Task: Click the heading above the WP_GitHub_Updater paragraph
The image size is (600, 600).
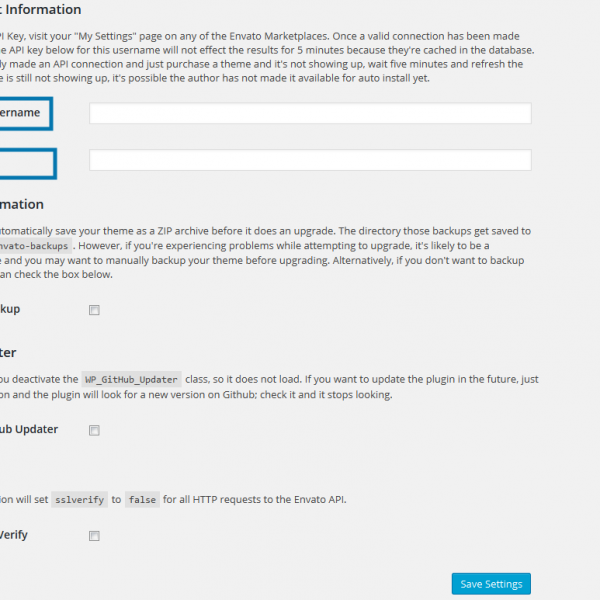Action: coord(8,352)
